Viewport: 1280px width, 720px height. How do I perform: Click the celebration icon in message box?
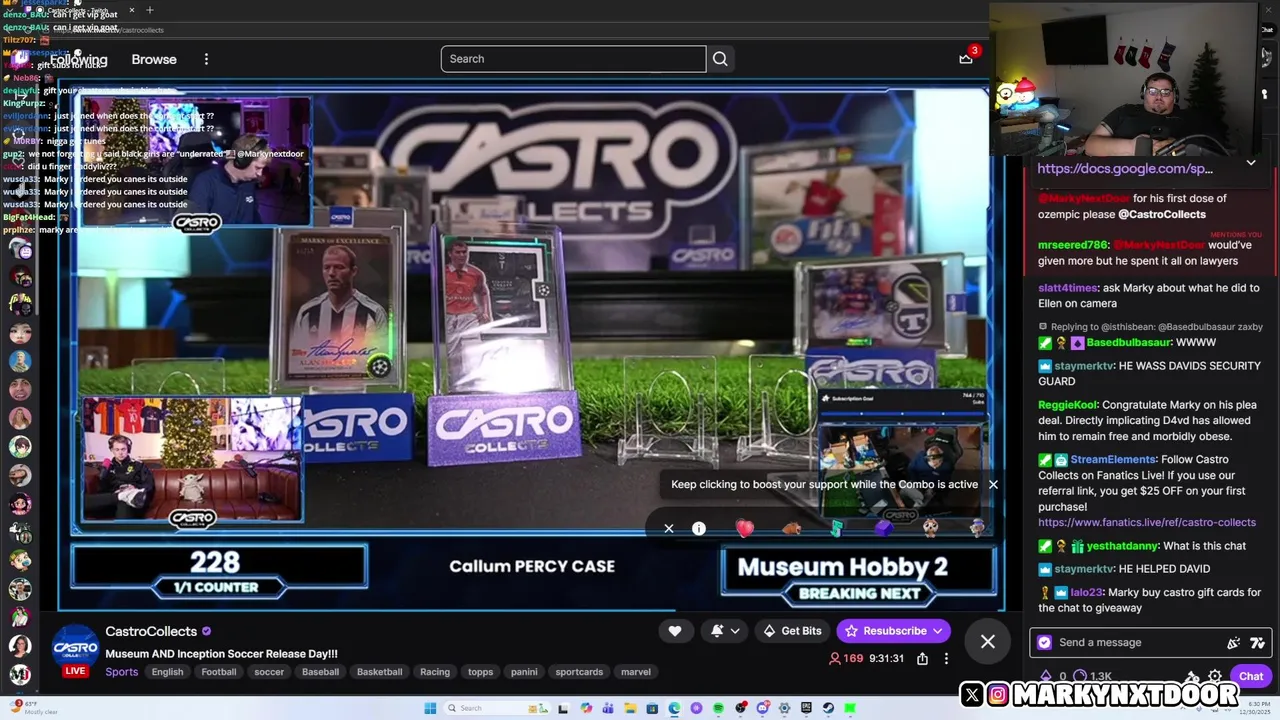click(1233, 643)
